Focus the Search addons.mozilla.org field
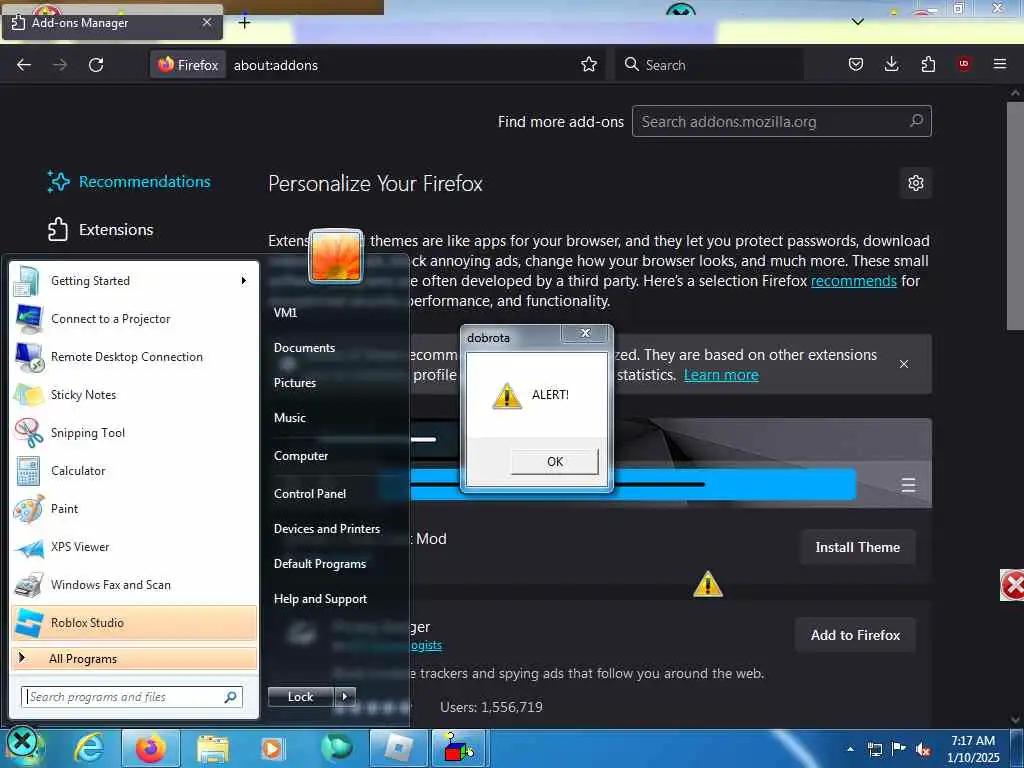 point(781,121)
